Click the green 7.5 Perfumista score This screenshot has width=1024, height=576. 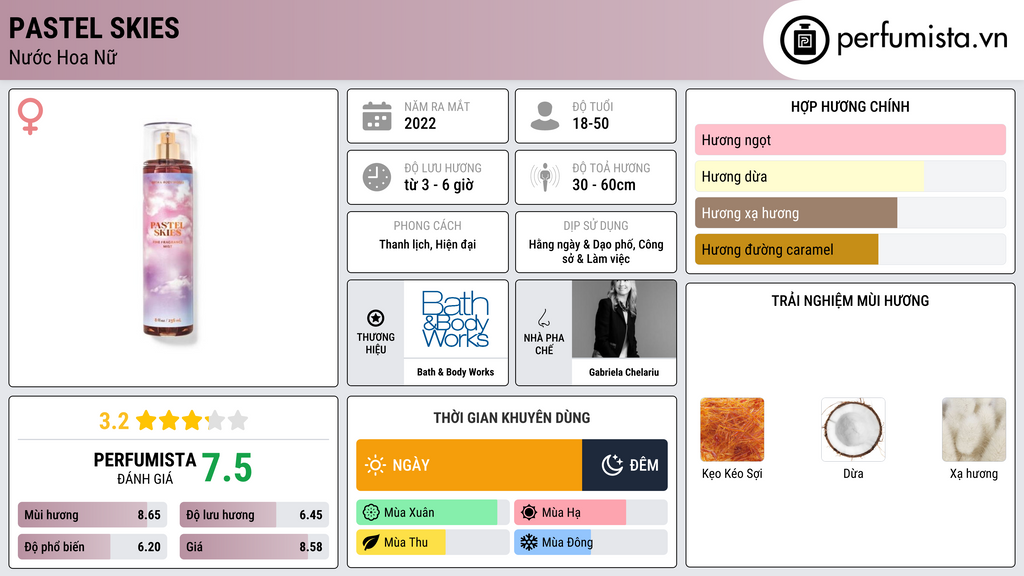coord(227,468)
